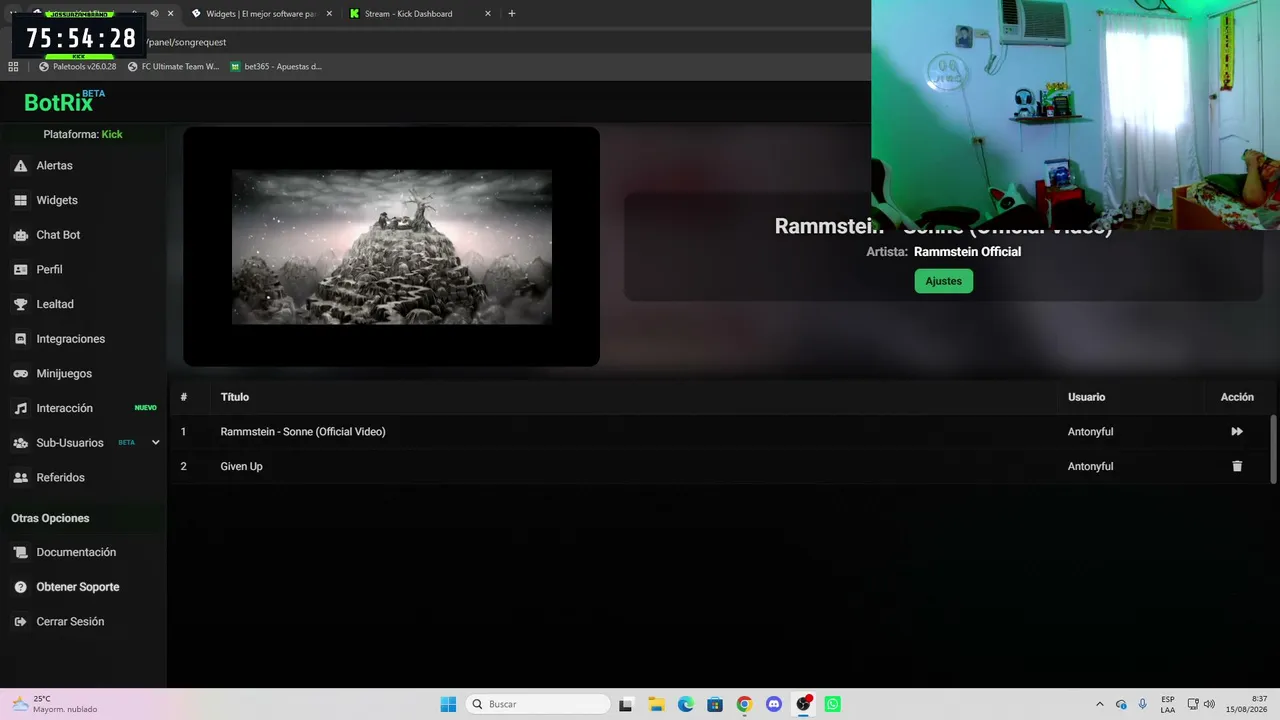Mute the audio-playing browser tab
Screen dimensions: 1280x720
pos(154,14)
